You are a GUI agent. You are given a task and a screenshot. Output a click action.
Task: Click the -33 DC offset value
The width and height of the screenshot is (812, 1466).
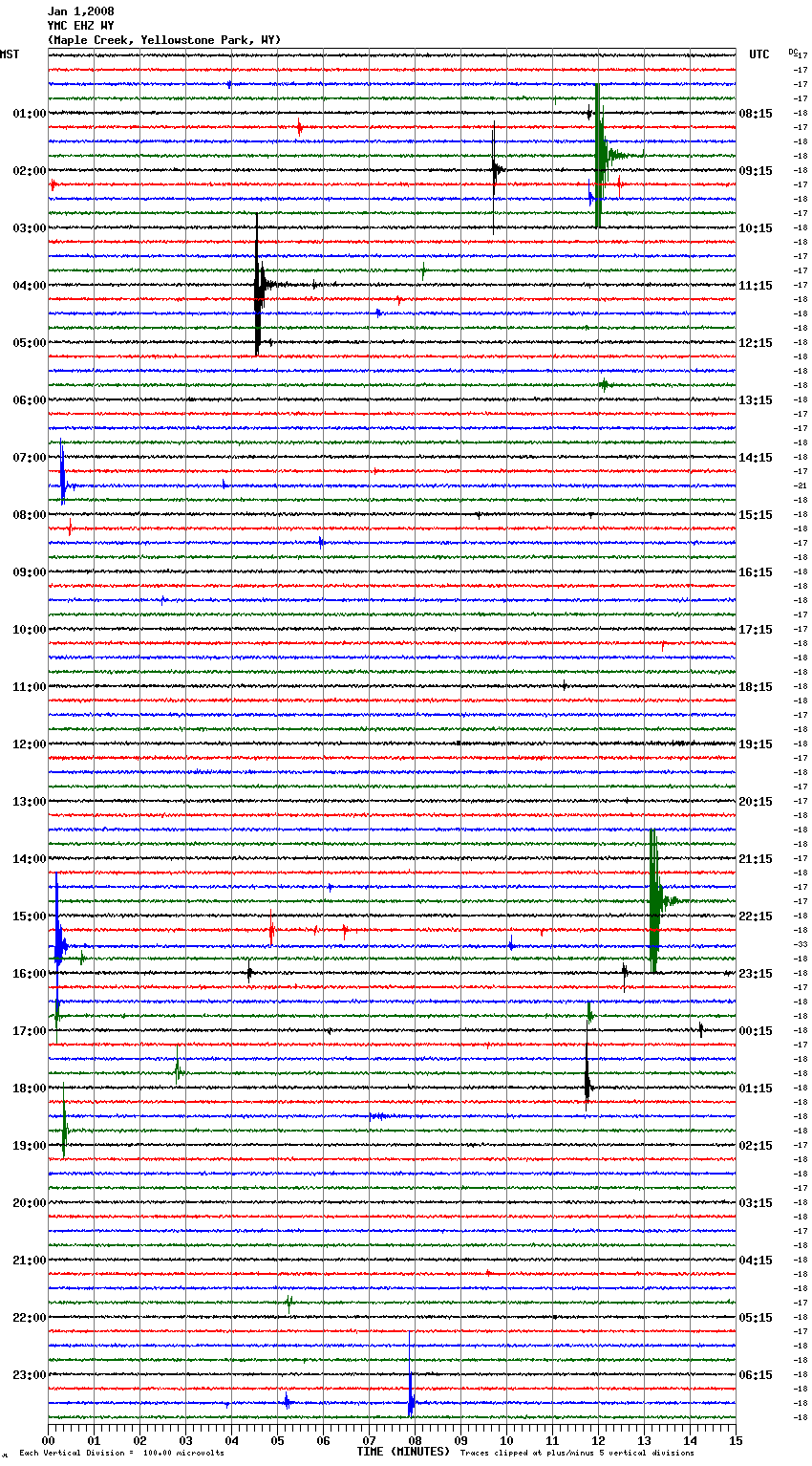coord(801,945)
